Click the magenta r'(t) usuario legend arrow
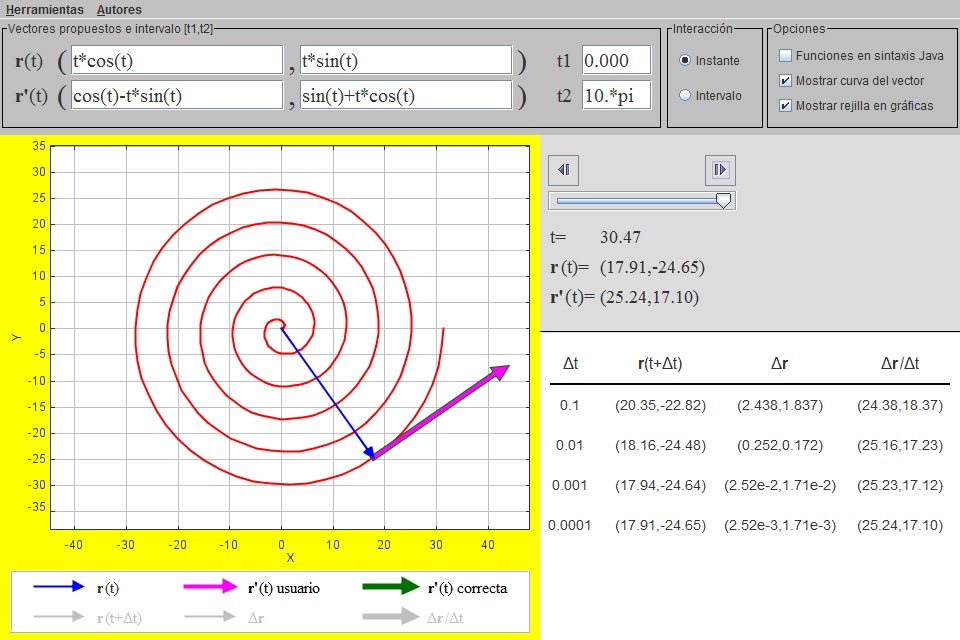 click(210, 587)
